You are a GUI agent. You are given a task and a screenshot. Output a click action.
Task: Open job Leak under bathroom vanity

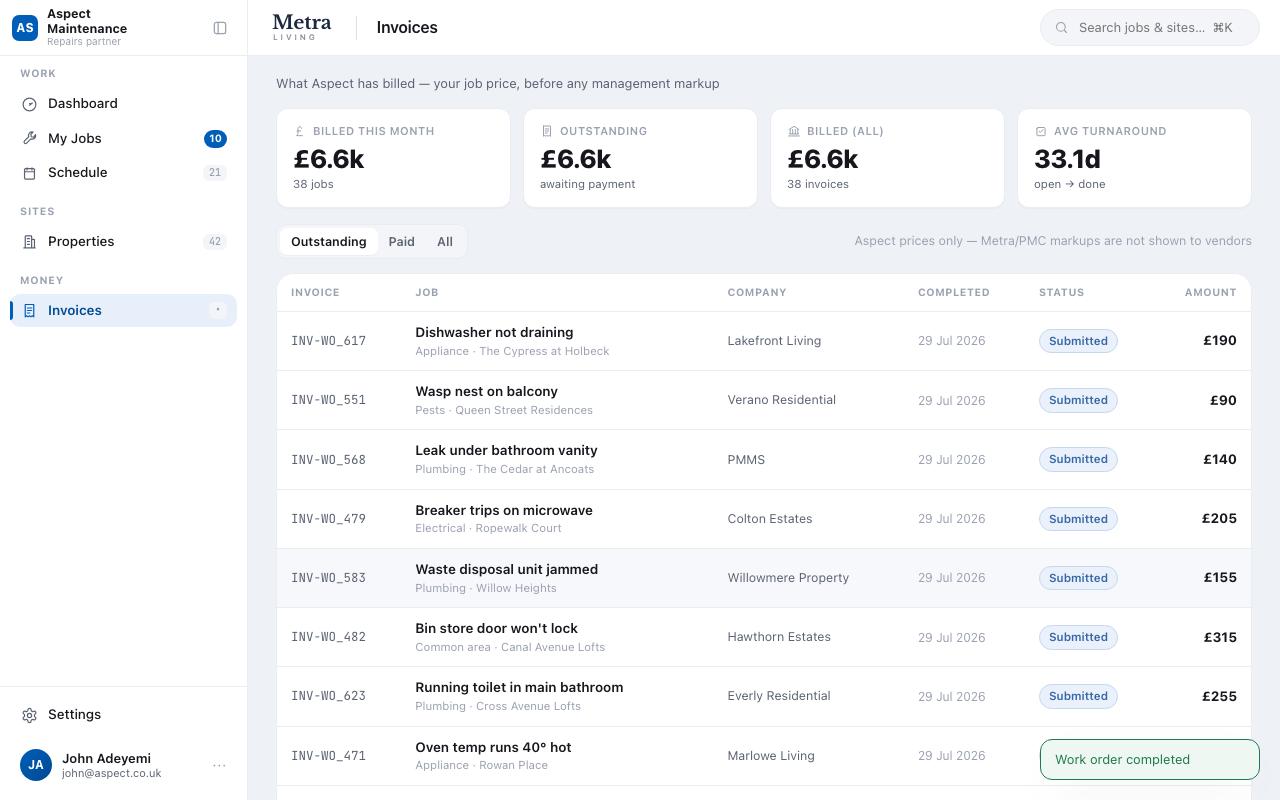tap(506, 451)
